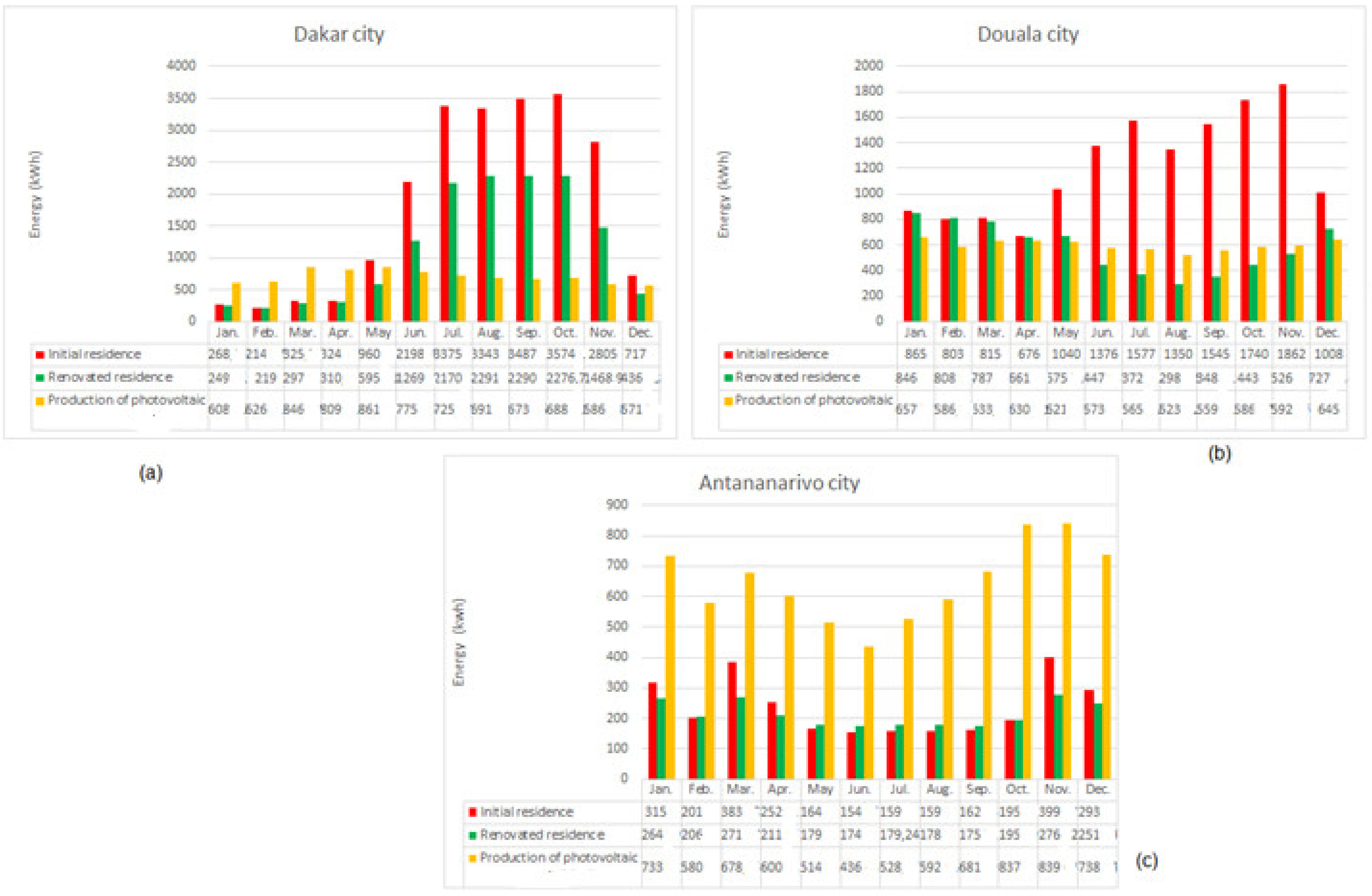Click the yellow photovoltaic swatch in Antananarivo legend
This screenshot has height=896, width=1372.
pos(473,859)
